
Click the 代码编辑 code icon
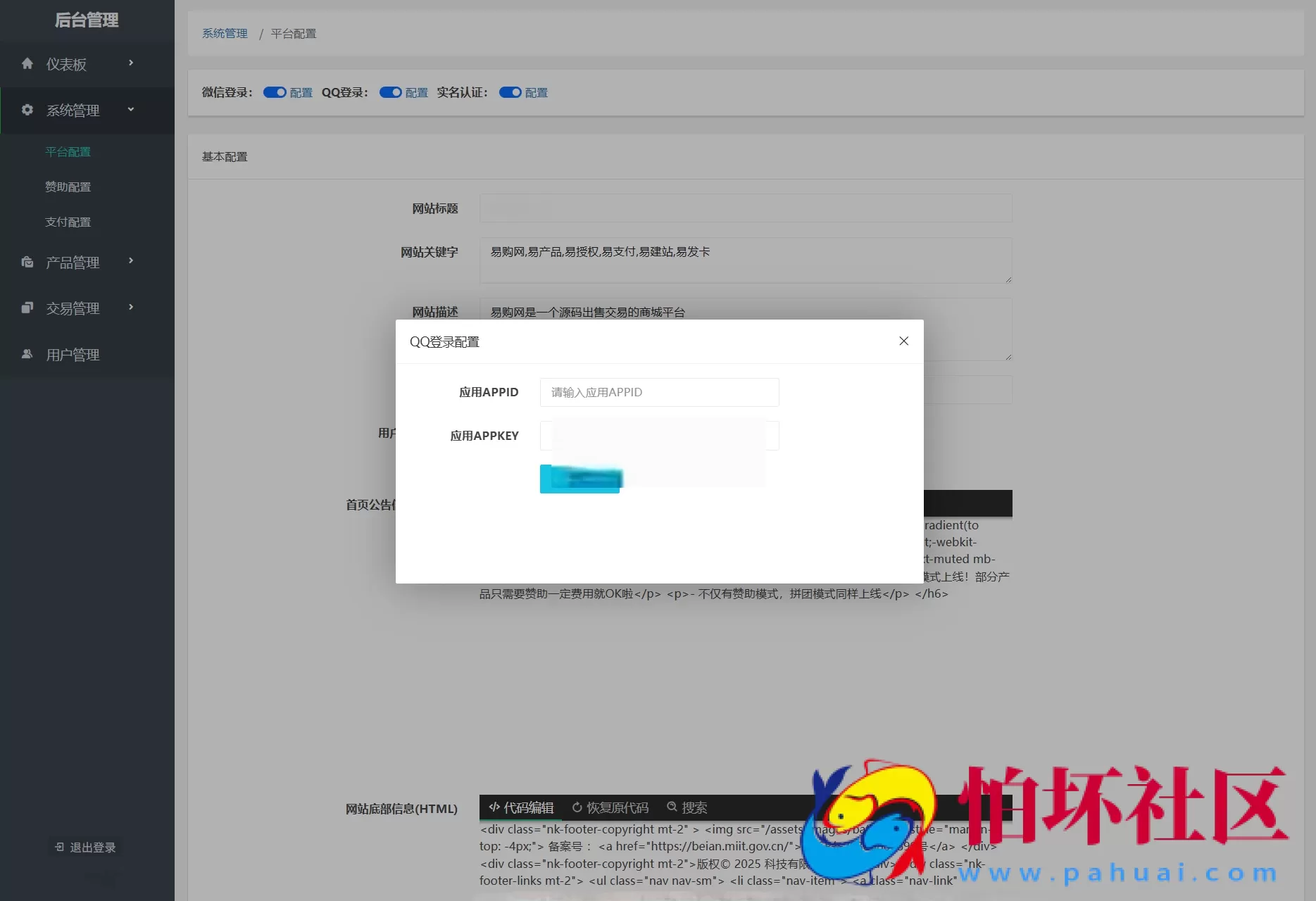click(494, 807)
